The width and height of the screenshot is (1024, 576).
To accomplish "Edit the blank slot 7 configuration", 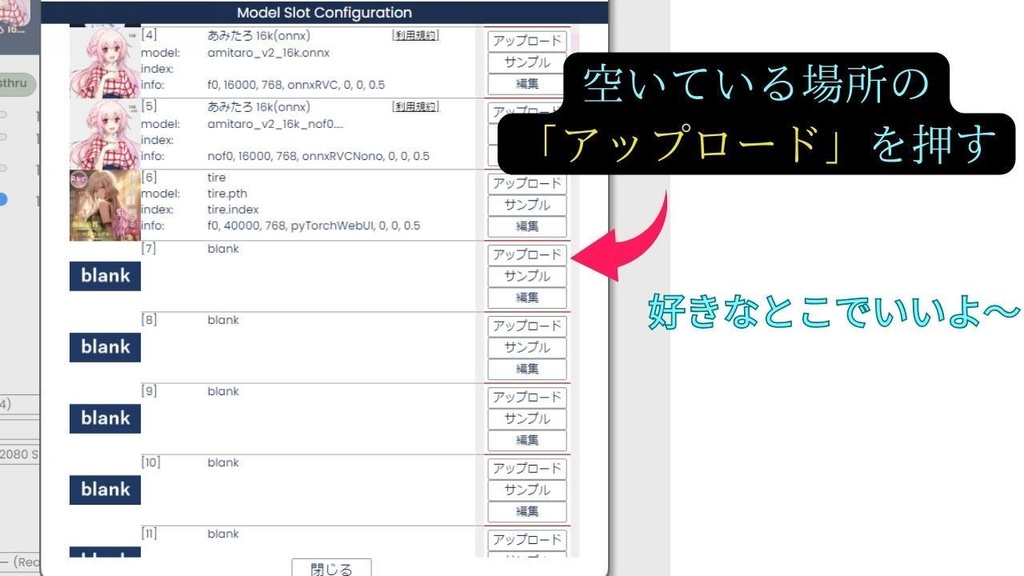I will [527, 297].
